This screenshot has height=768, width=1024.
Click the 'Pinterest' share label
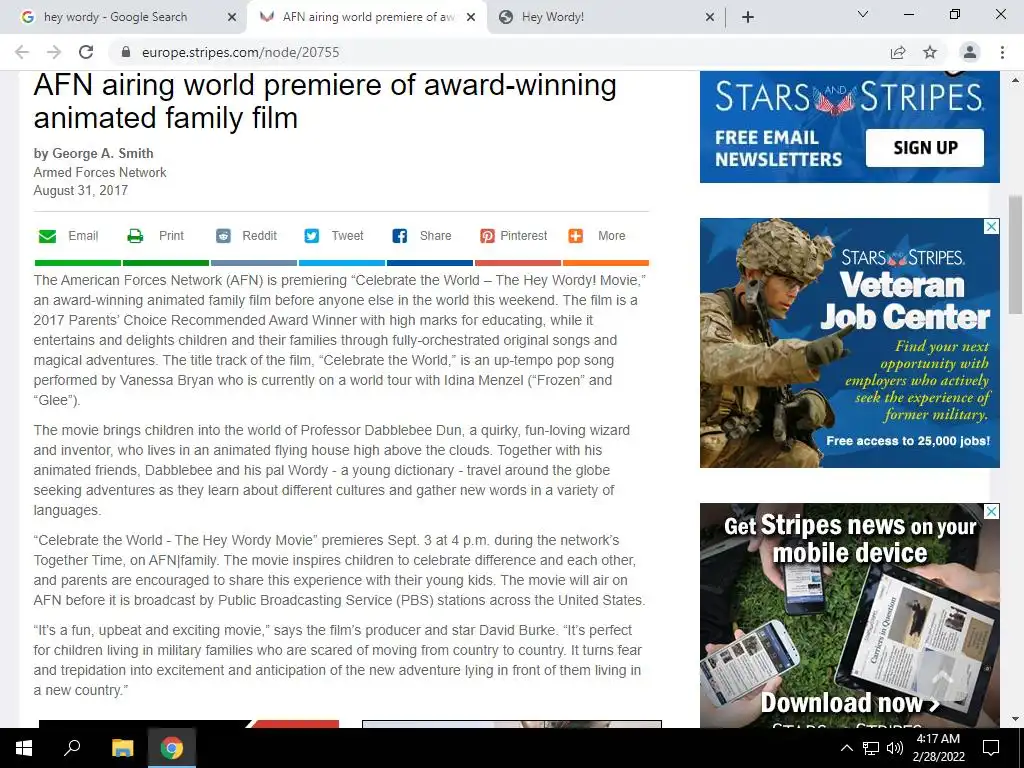524,236
